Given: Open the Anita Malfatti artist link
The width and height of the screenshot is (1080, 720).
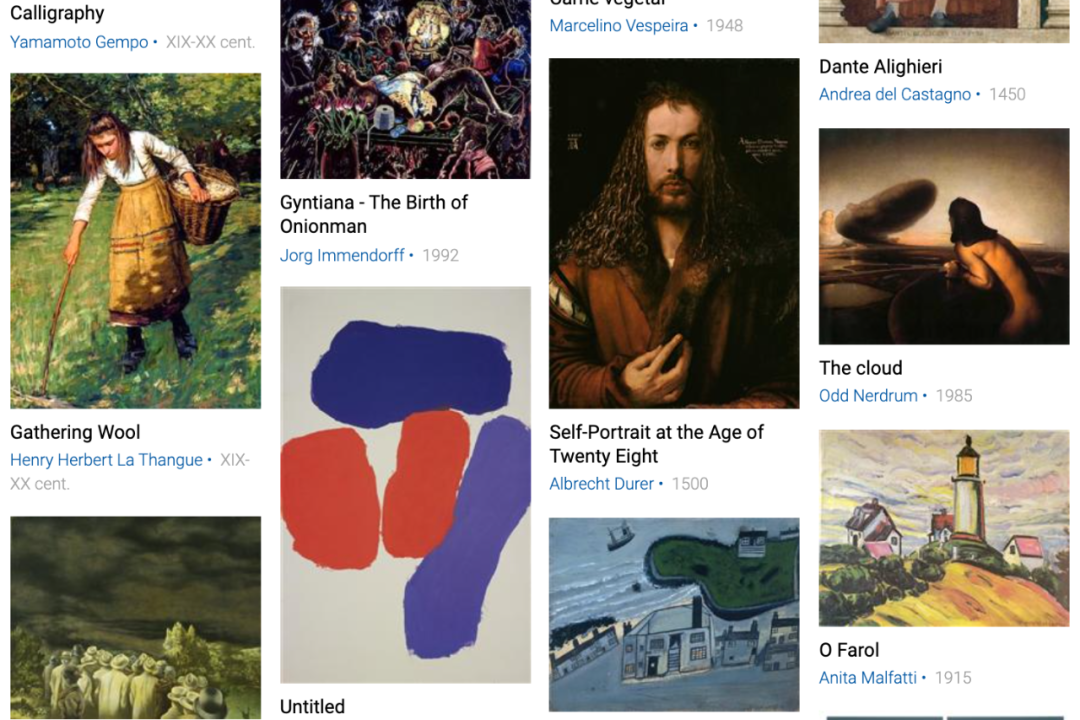Looking at the screenshot, I should tap(868, 677).
